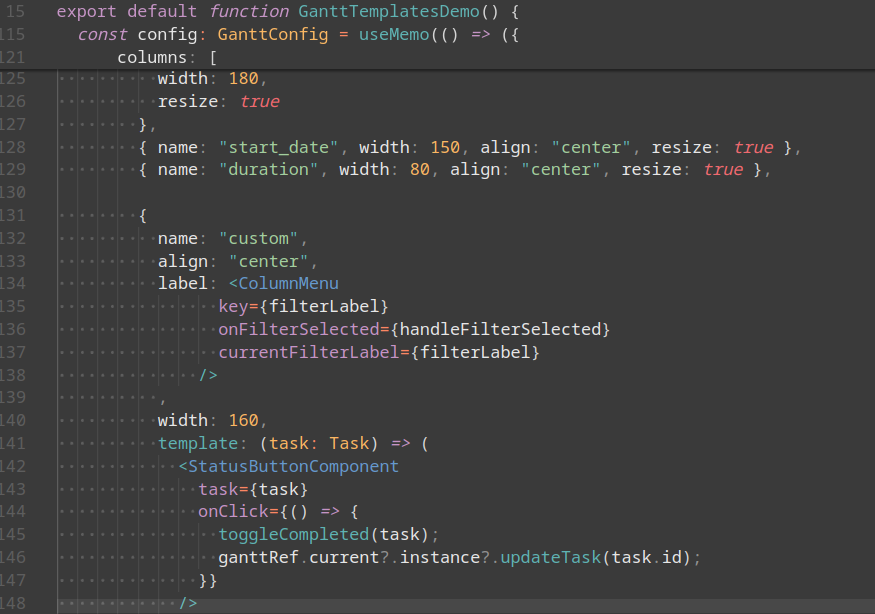Click the 'Task' type annotation

point(349,443)
